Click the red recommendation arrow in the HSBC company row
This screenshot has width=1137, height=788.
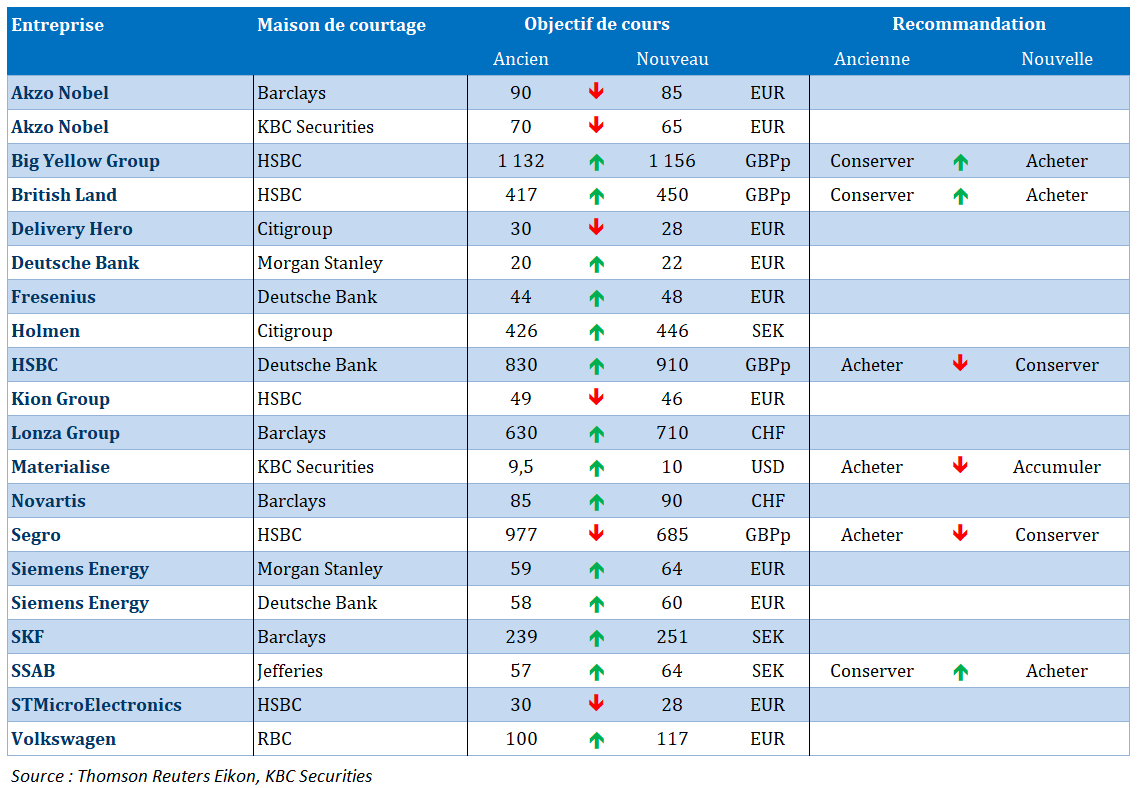960,362
